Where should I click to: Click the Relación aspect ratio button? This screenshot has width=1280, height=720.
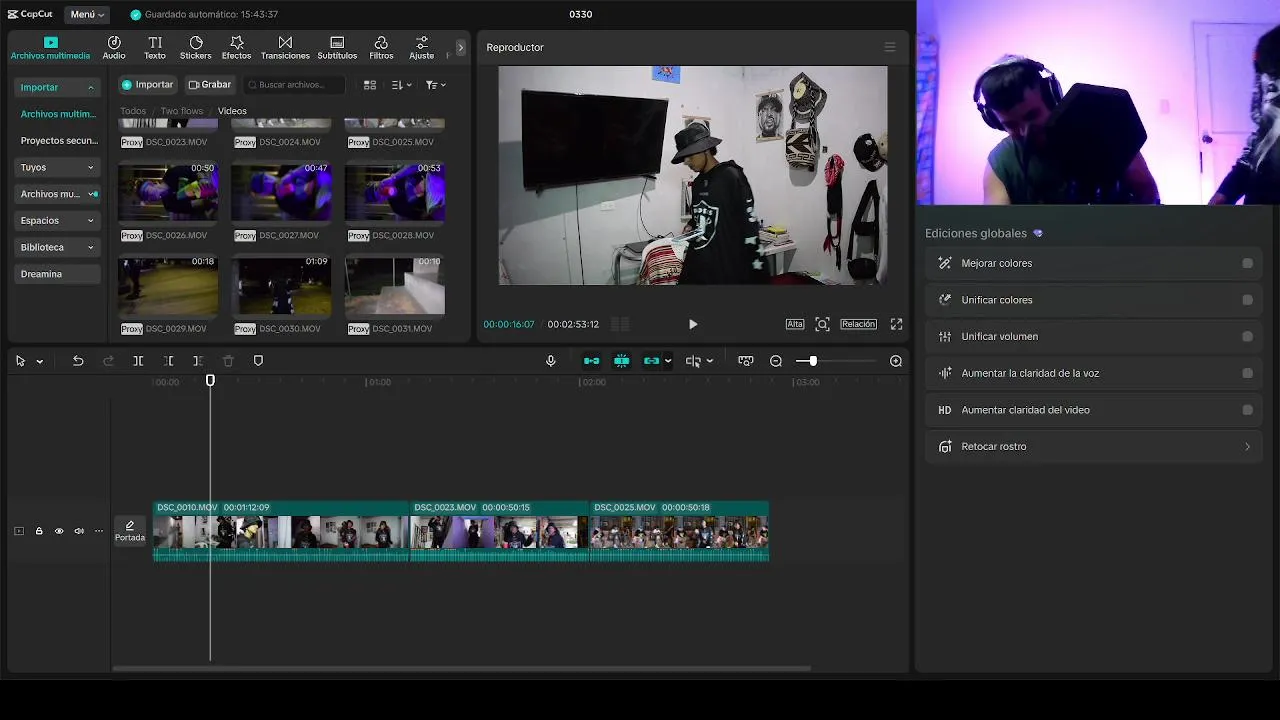pos(858,324)
